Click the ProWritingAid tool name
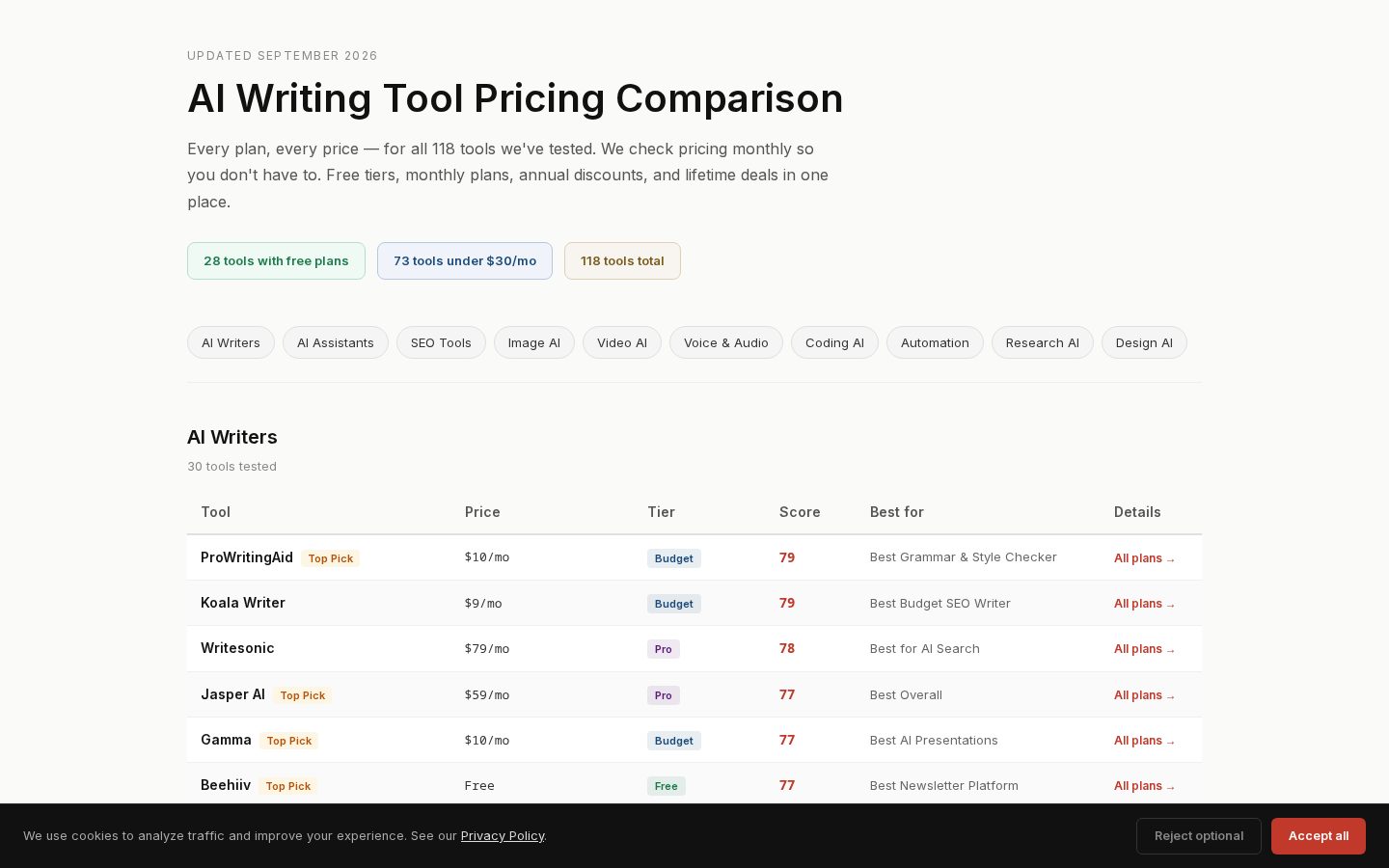 pos(247,557)
